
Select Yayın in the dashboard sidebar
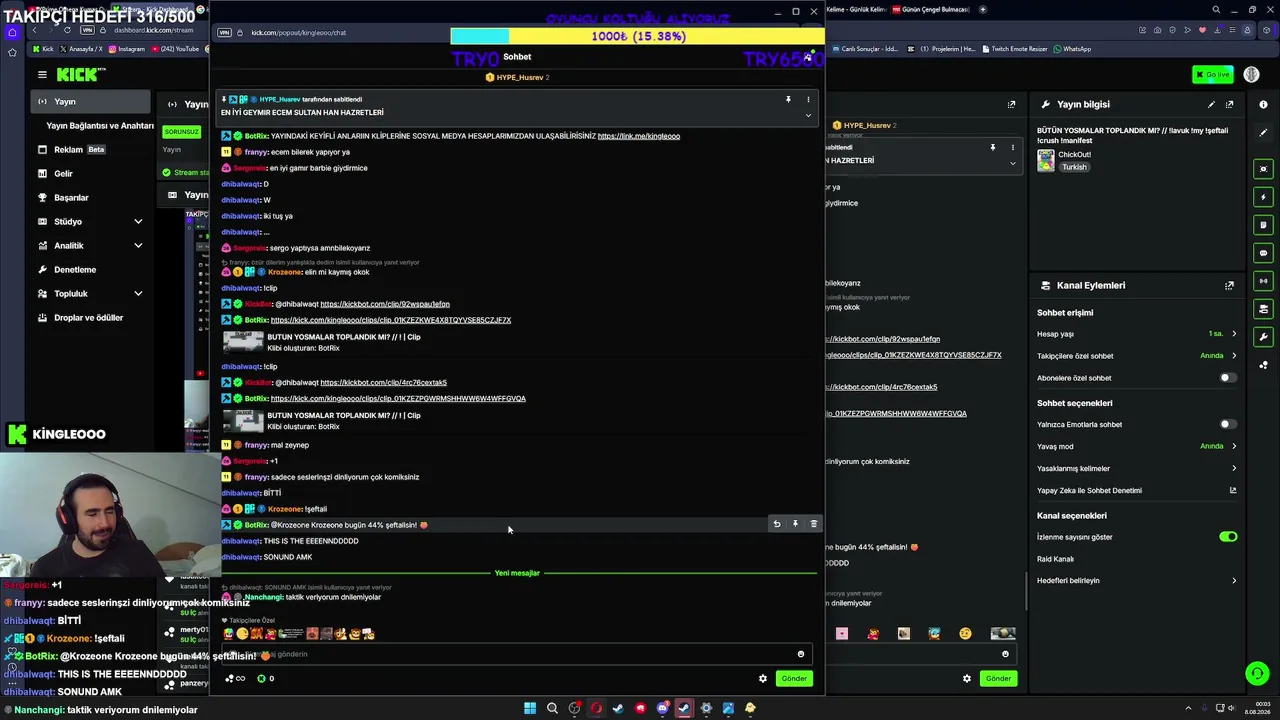pos(92,101)
